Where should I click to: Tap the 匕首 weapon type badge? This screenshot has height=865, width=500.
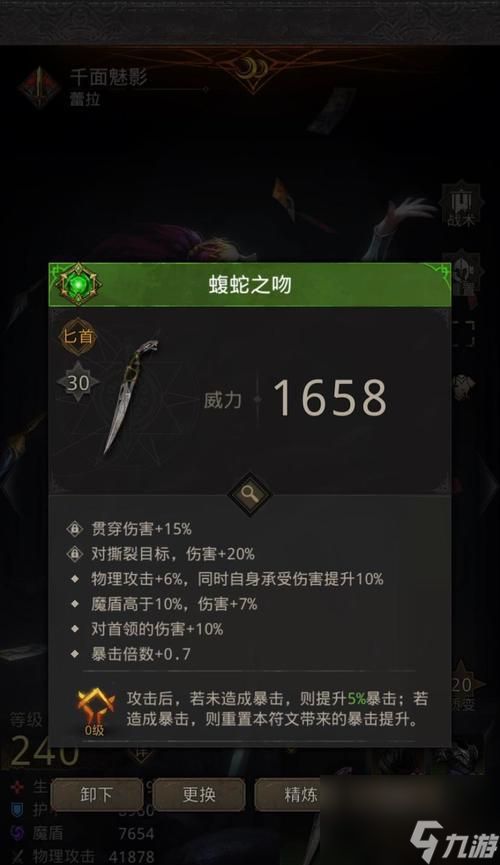[x=78, y=335]
